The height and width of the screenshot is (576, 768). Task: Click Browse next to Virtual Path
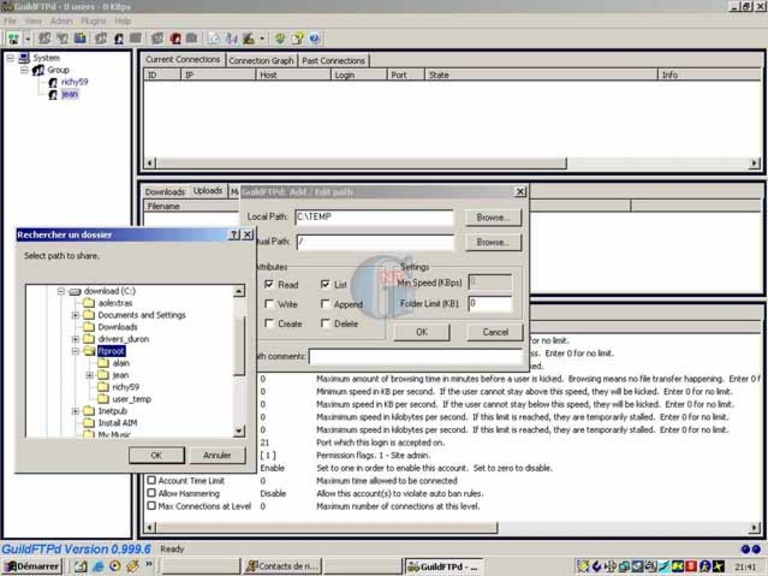tap(493, 242)
